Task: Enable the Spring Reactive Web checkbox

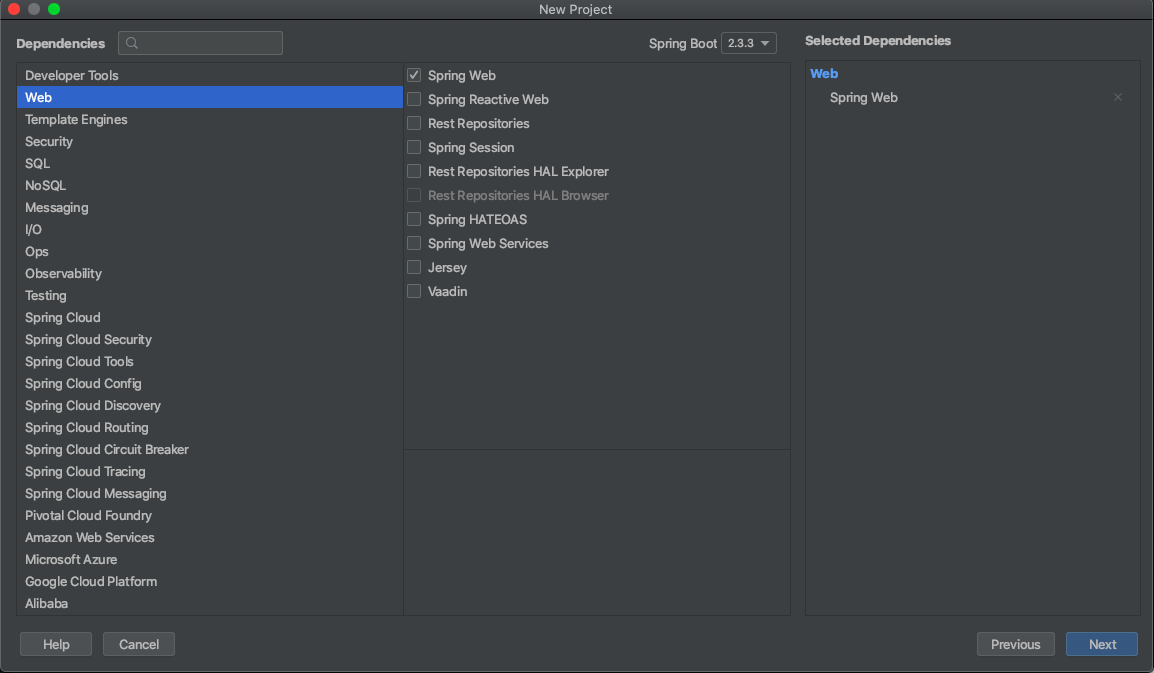Action: click(x=414, y=99)
